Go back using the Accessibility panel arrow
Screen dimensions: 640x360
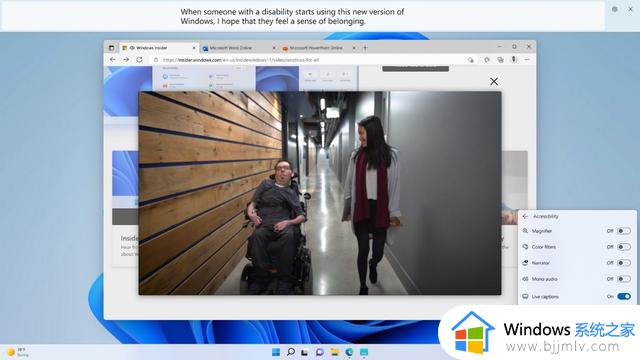click(525, 216)
